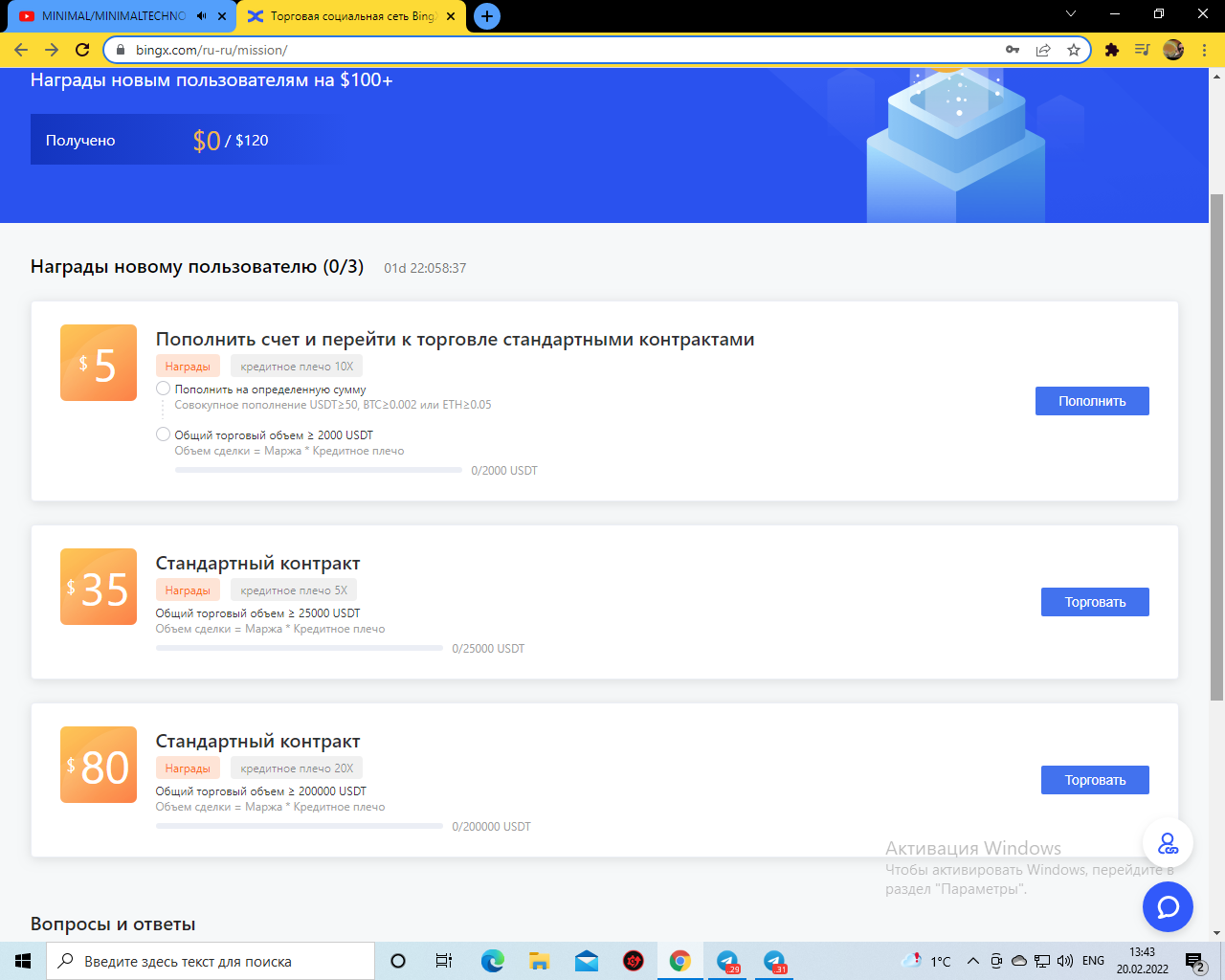Select the BingX trading network tab

tap(351, 16)
